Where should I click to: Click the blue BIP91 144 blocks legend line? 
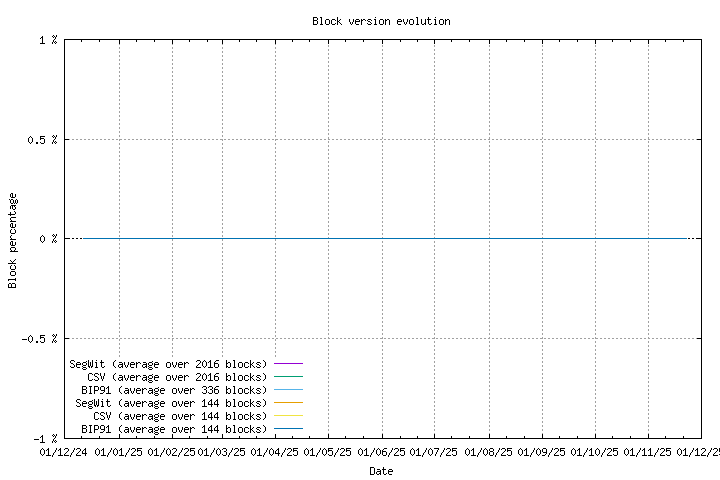pyautogui.click(x=287, y=429)
